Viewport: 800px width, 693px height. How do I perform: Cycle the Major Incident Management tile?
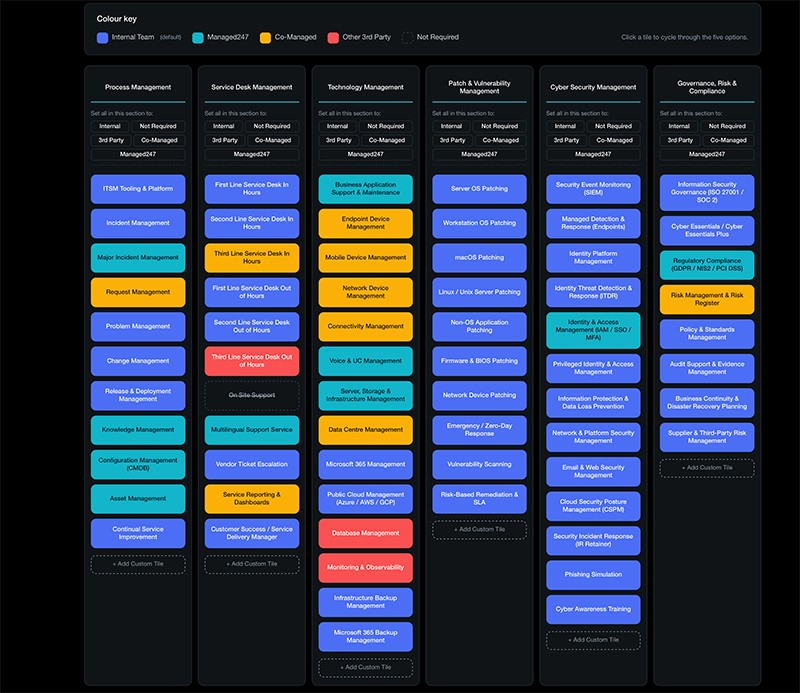click(x=138, y=258)
